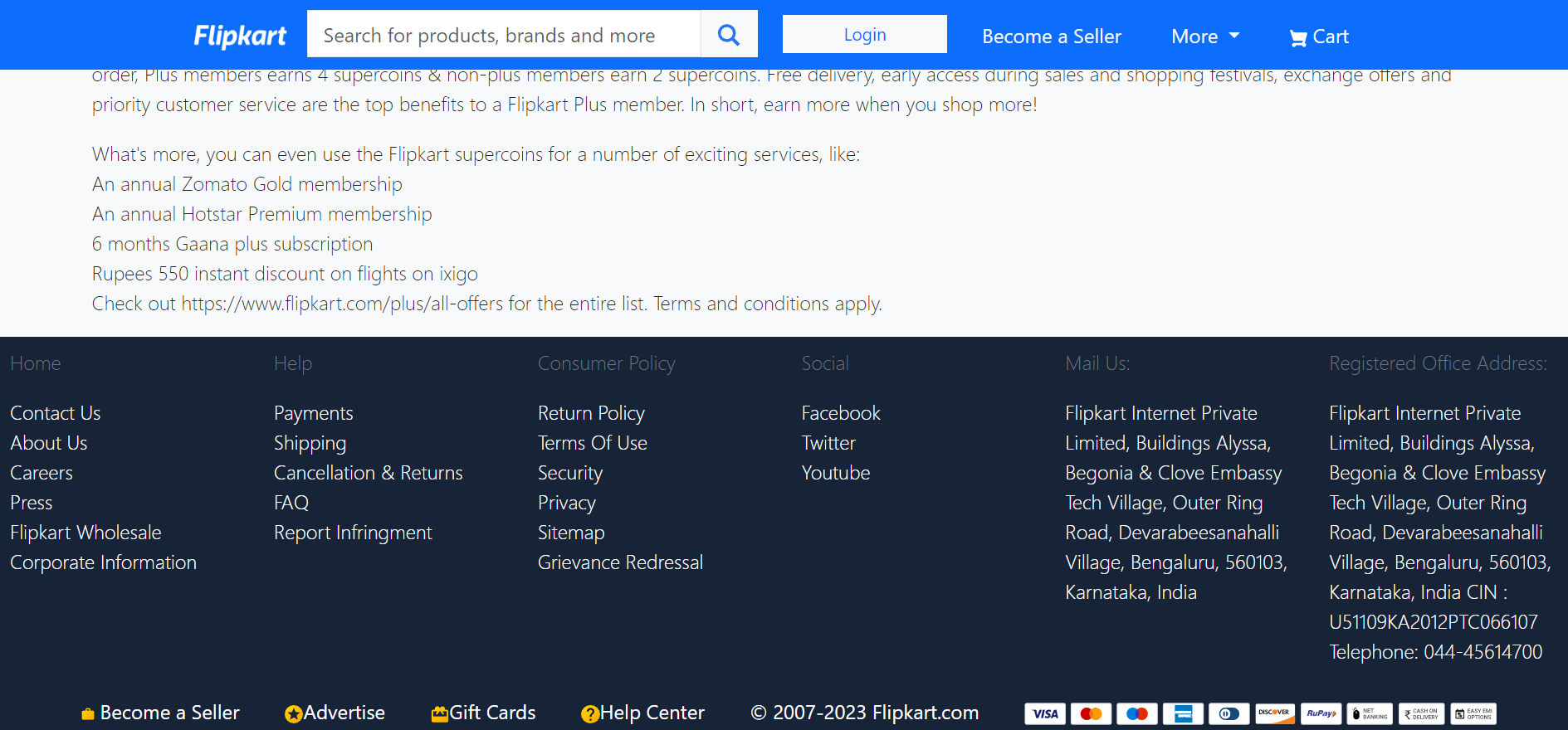Focus the product search input field
The height and width of the screenshot is (730, 1568).
503,35
